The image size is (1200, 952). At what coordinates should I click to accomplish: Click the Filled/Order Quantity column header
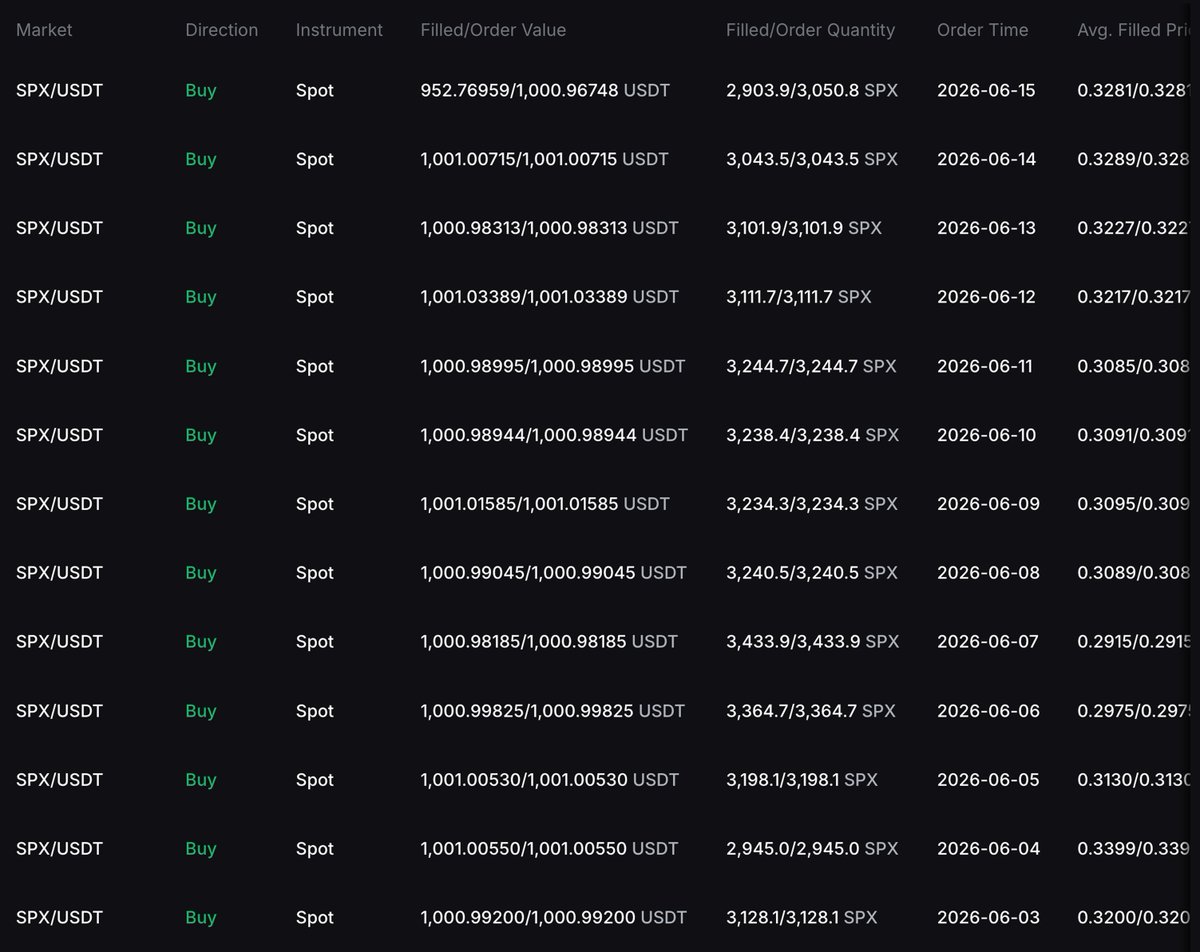pos(811,30)
